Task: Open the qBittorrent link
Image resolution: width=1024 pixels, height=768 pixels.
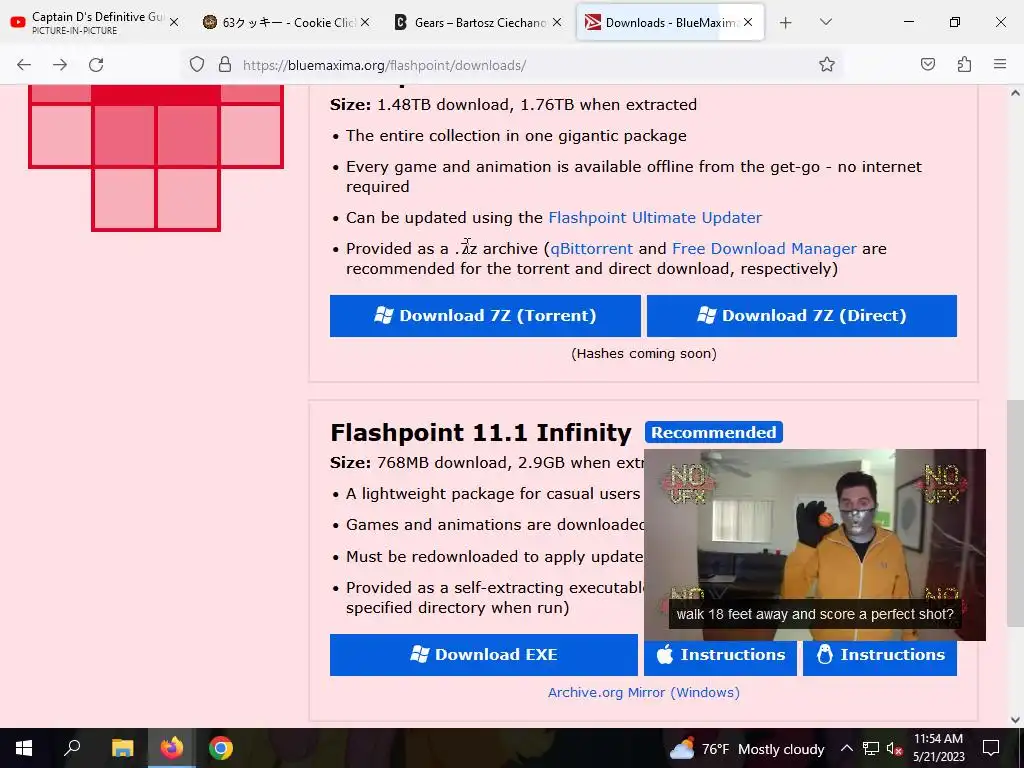Action: [x=592, y=249]
